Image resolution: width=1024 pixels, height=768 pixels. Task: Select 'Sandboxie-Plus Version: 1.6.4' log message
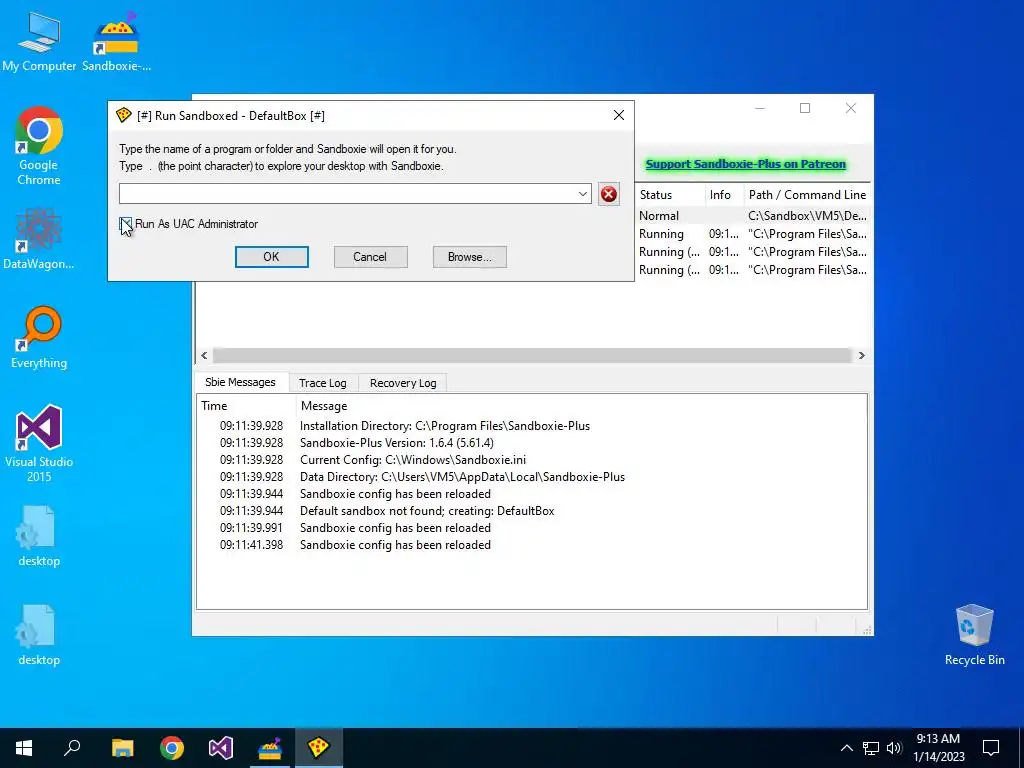tap(396, 443)
